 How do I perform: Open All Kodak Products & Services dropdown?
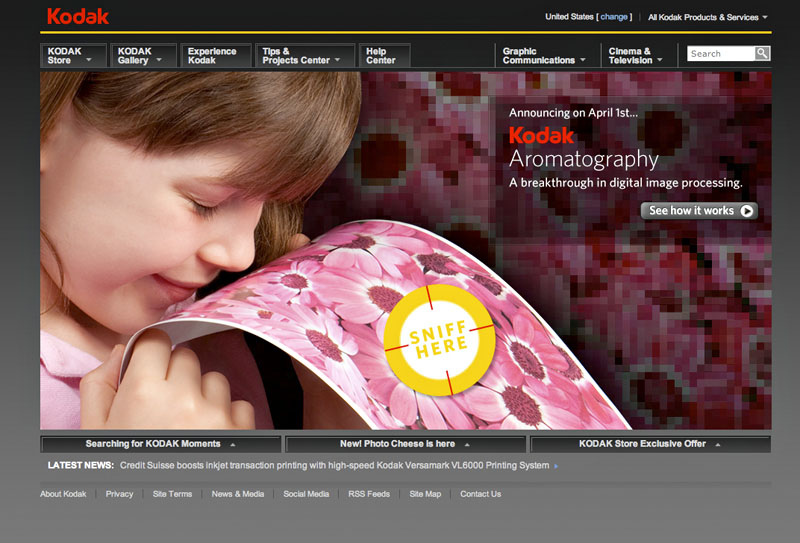707,17
